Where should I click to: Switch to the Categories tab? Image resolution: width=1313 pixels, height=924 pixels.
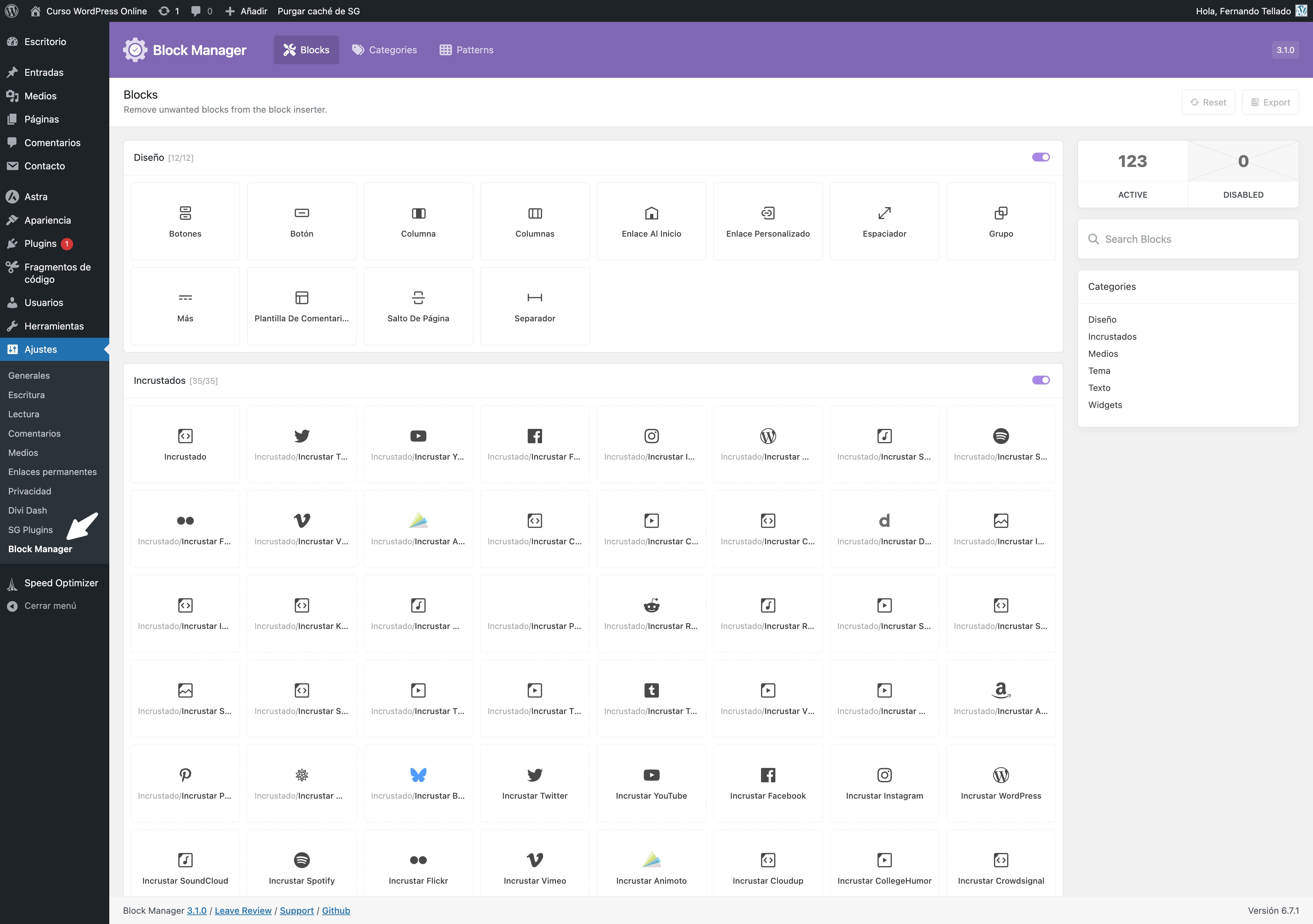(x=384, y=50)
